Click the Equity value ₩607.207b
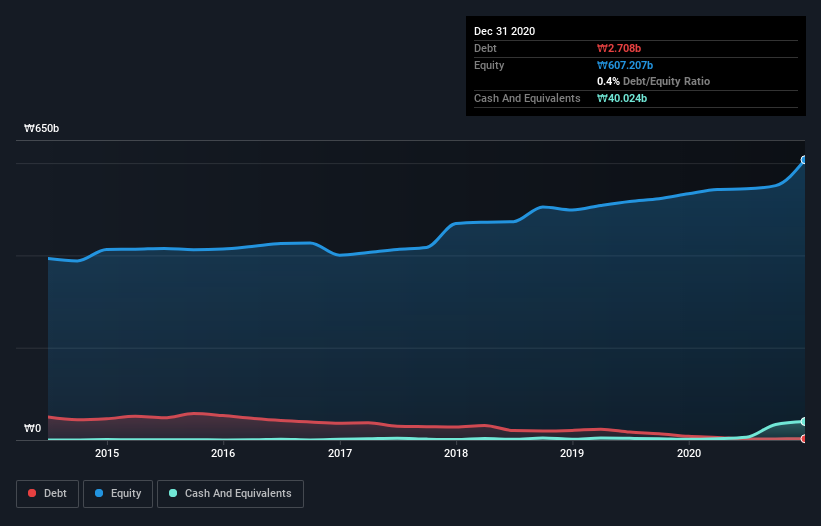 click(x=625, y=65)
